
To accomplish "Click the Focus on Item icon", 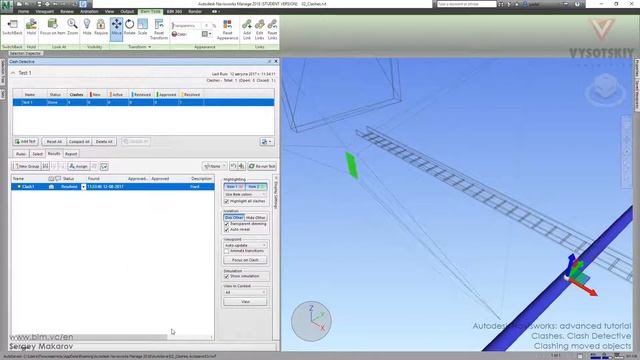I will (x=52, y=24).
